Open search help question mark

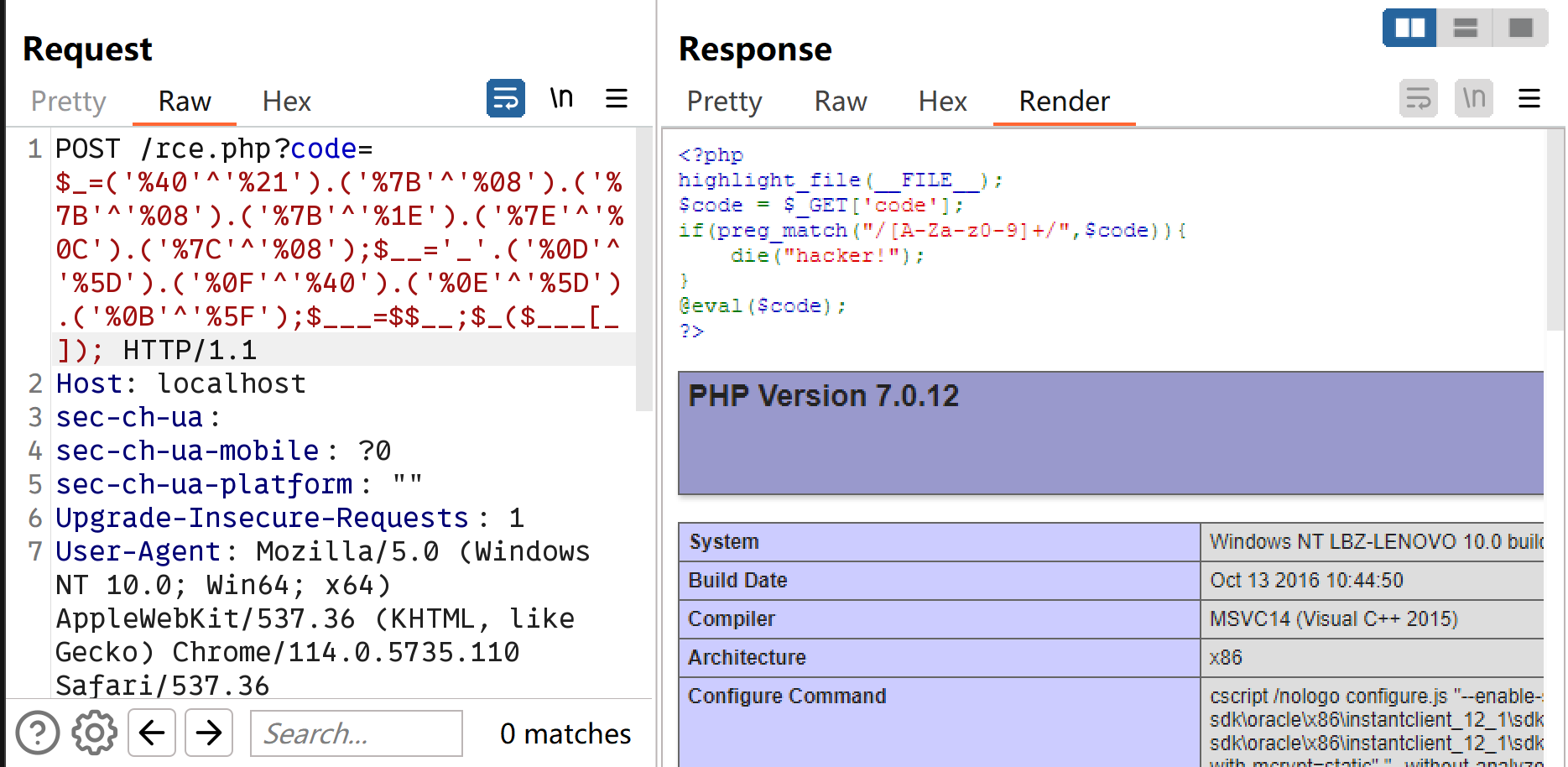click(x=38, y=733)
